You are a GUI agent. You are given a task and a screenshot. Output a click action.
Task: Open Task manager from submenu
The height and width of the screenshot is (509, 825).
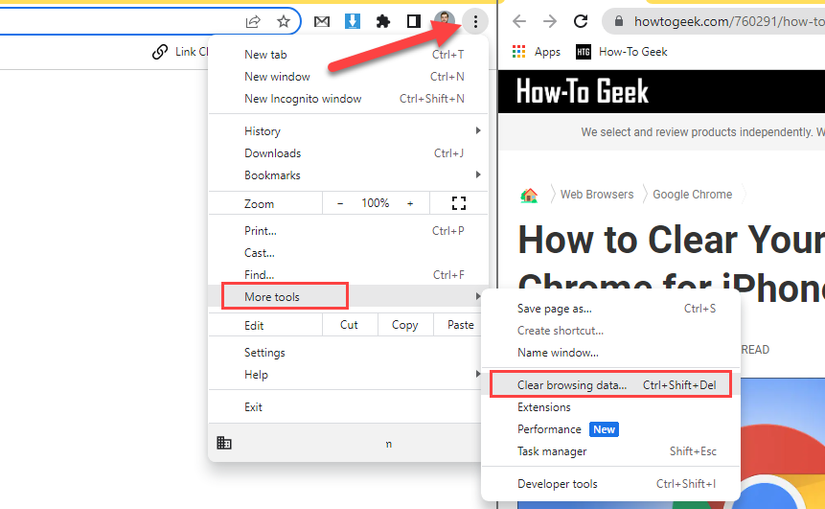point(611,451)
